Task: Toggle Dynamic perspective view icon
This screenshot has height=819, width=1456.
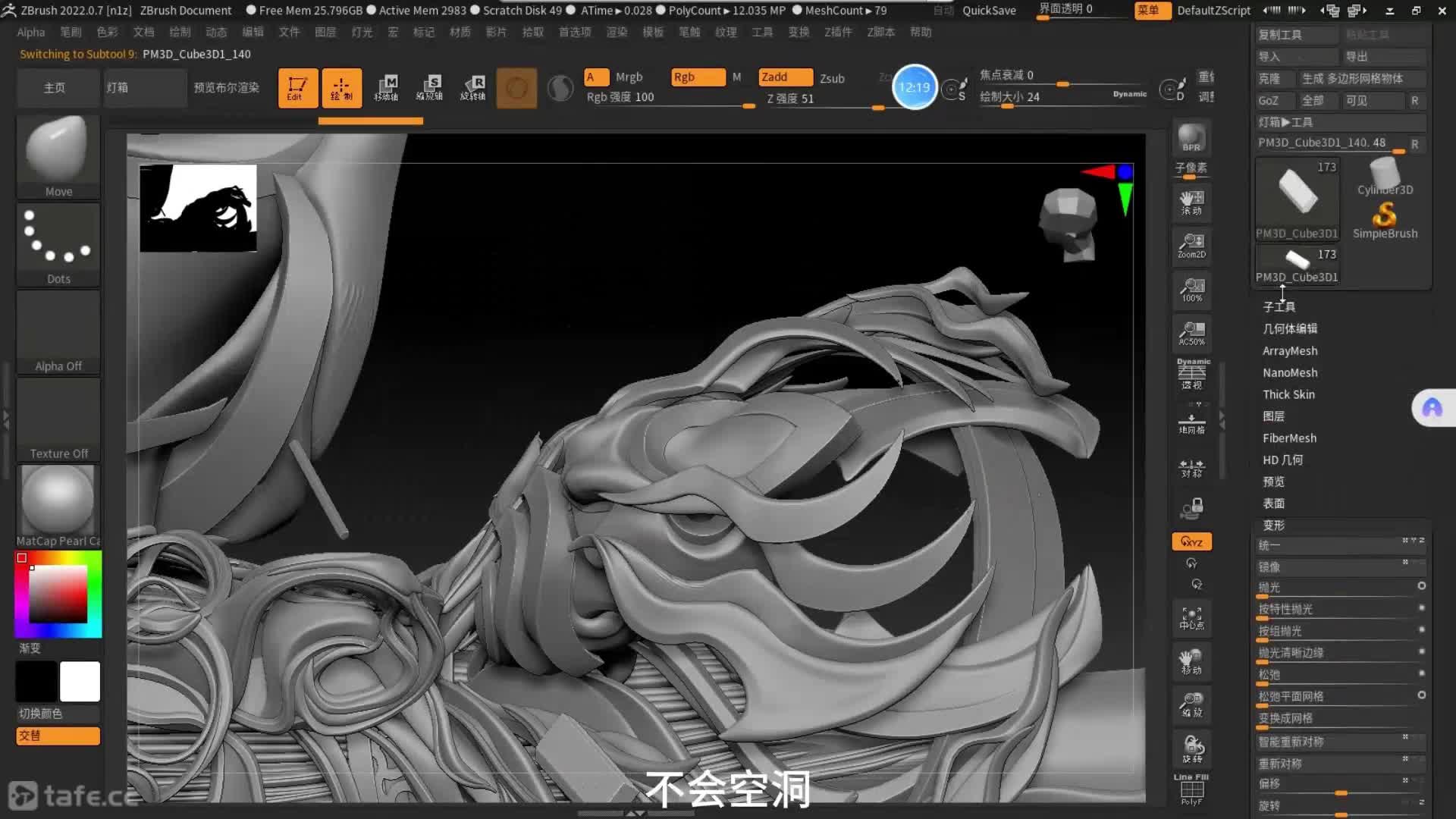Action: [1192, 374]
